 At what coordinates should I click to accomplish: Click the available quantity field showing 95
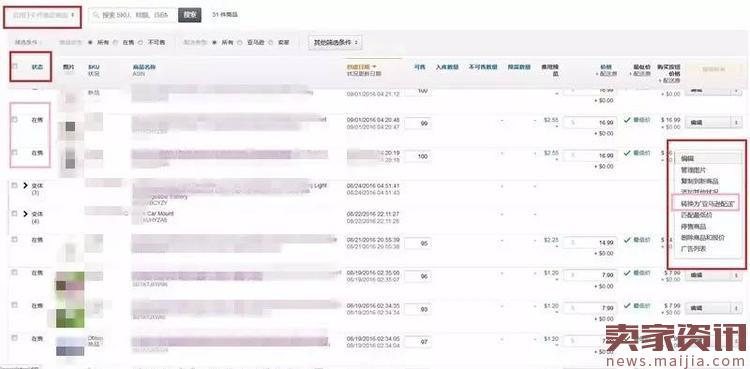coord(418,243)
